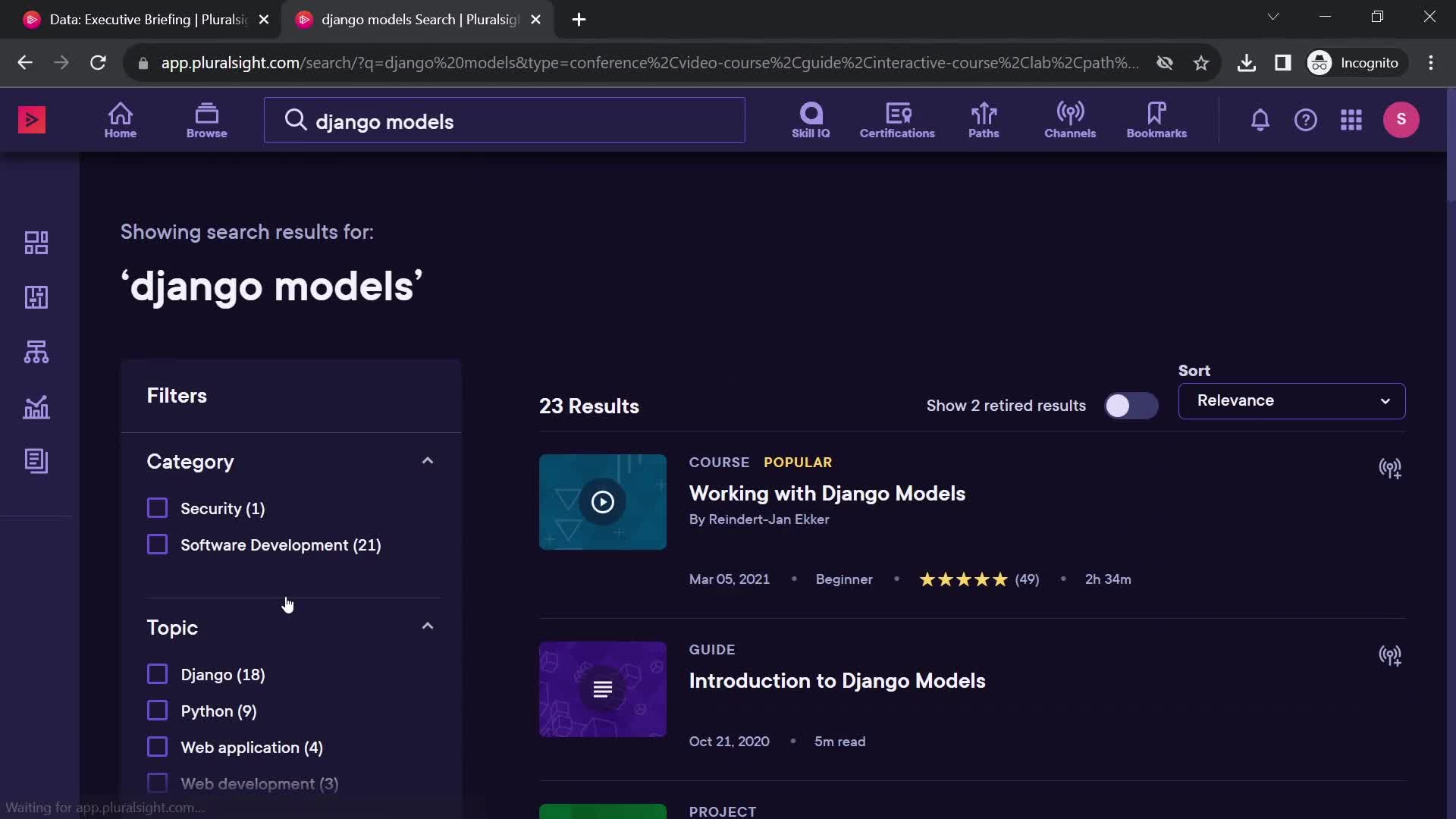Enable the Django topic filter
Viewport: 1456px width, 819px height.
pyautogui.click(x=157, y=673)
